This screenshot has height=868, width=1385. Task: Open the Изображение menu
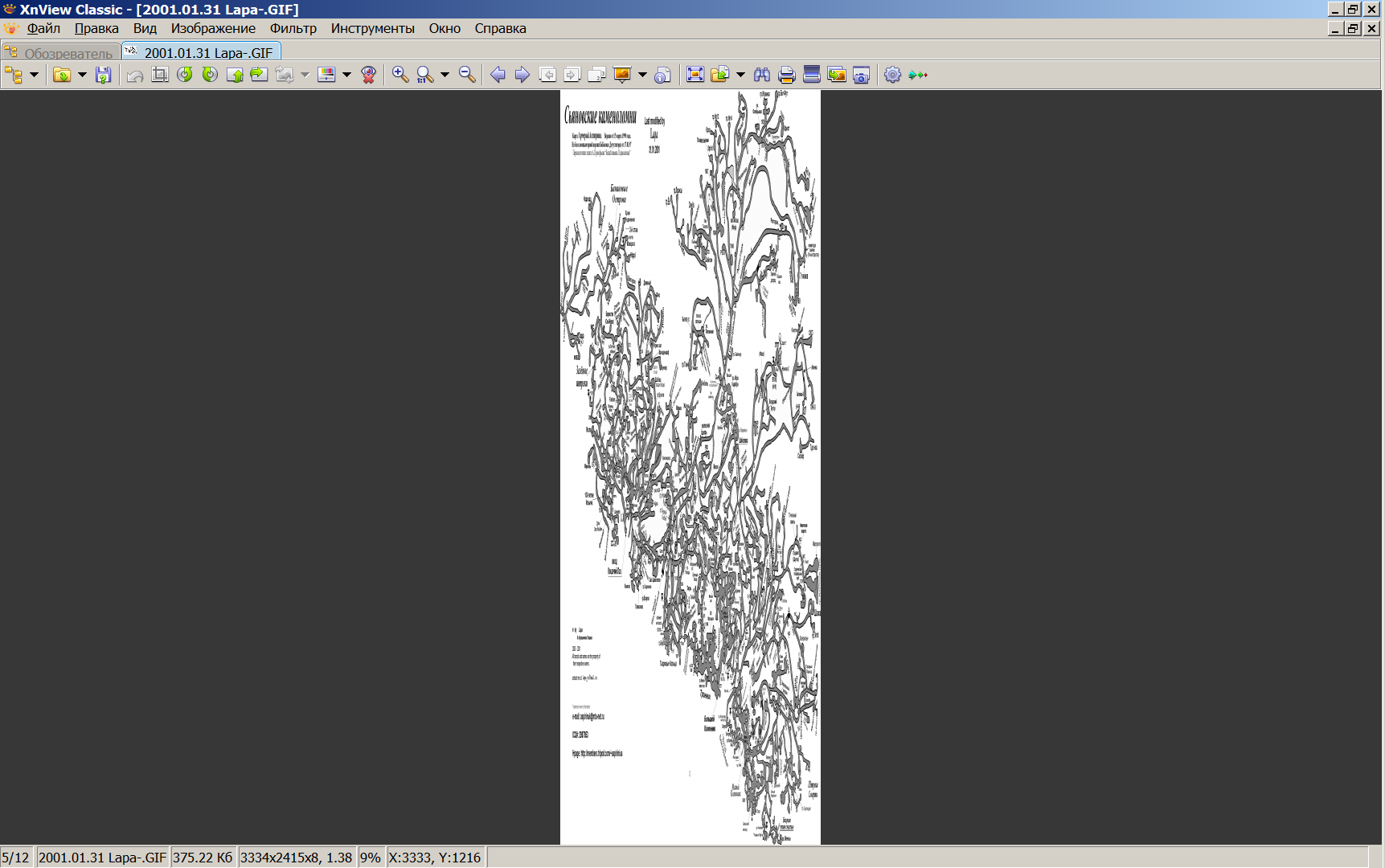(213, 28)
